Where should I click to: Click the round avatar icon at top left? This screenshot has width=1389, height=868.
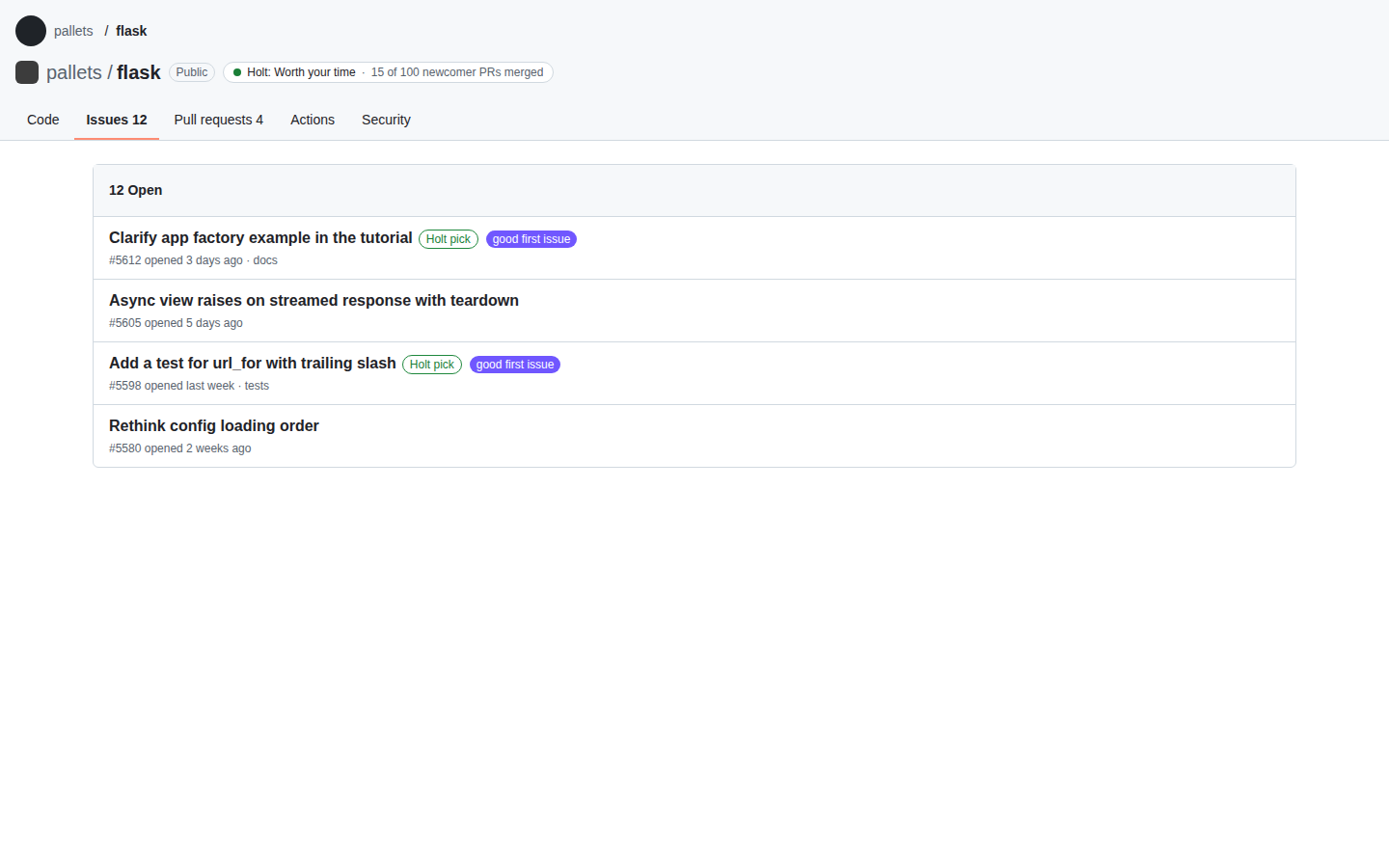31,31
